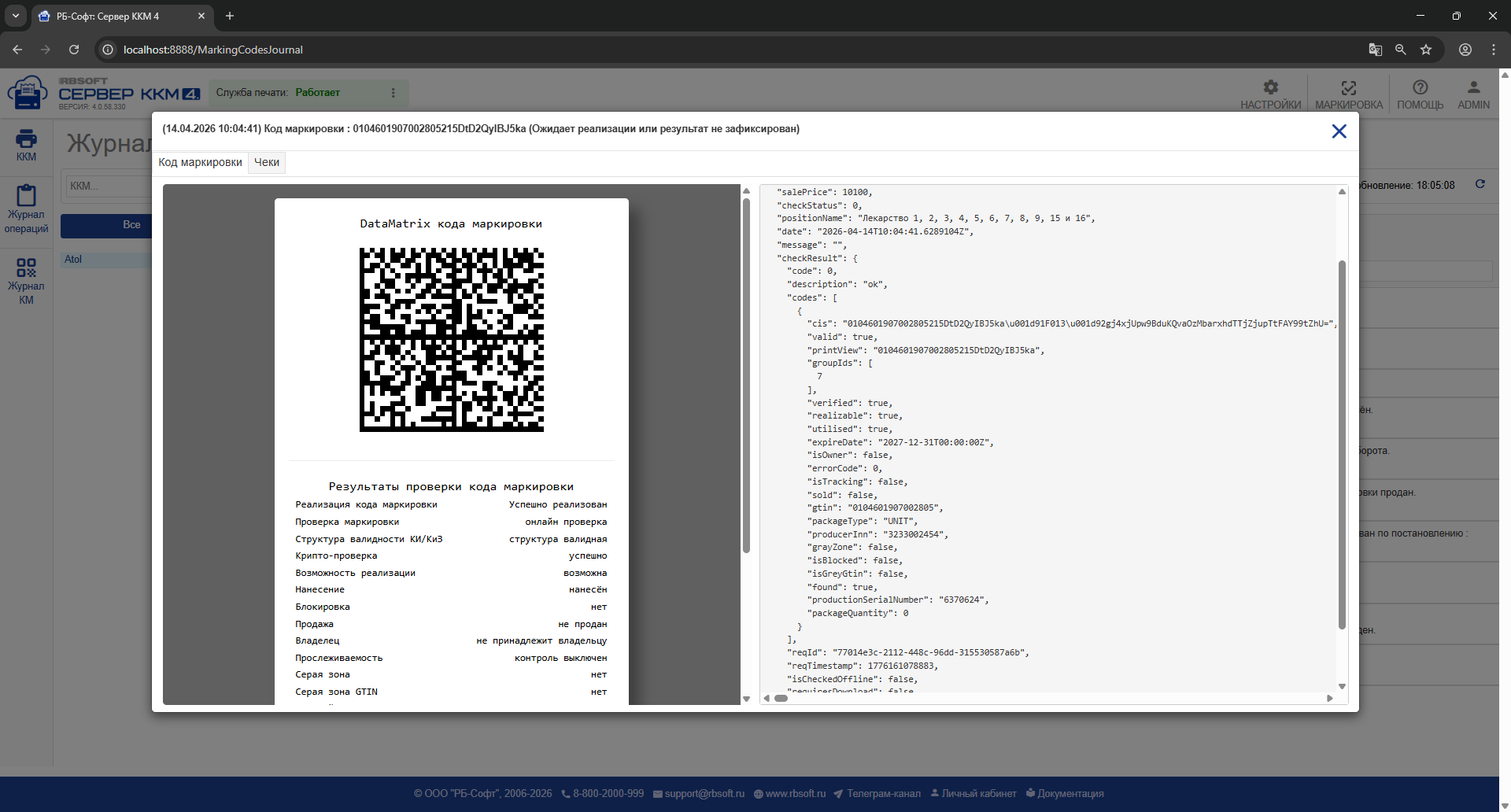Select the Код маркировки tab

click(200, 162)
